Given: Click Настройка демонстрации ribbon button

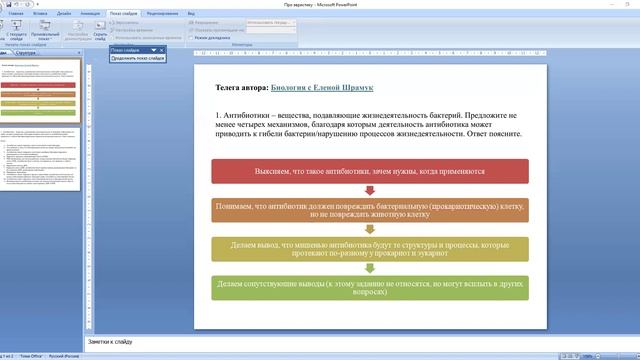Looking at the screenshot, I should point(78,30).
